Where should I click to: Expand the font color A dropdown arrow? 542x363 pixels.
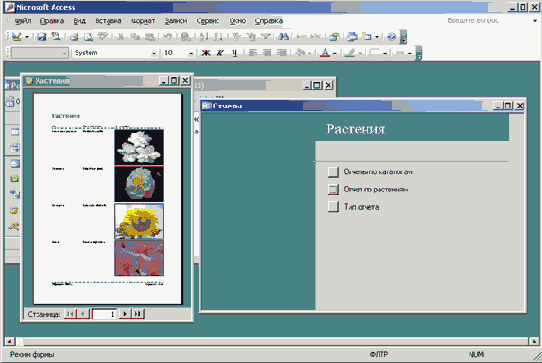point(335,53)
